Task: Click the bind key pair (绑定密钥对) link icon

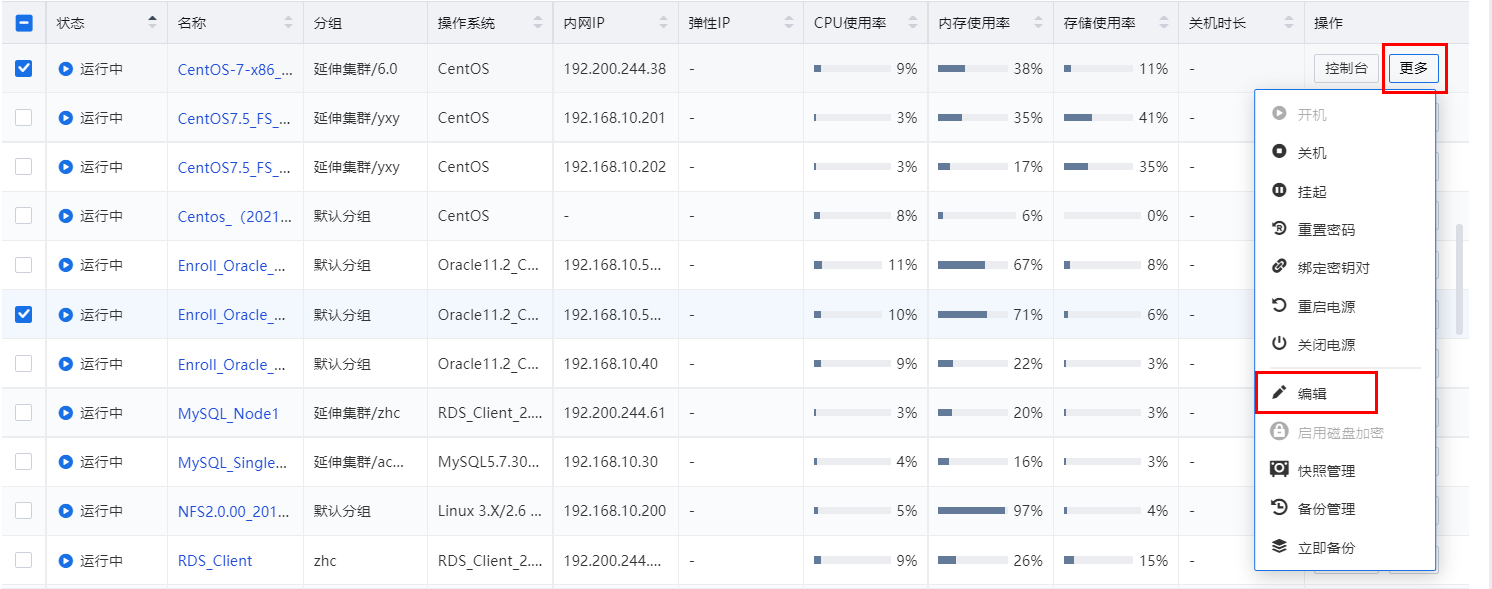Action: (x=1278, y=267)
